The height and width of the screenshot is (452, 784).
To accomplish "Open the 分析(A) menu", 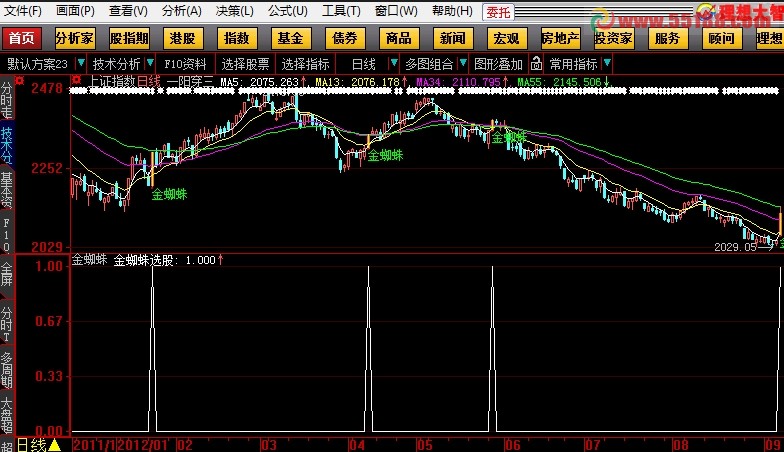I will (180, 11).
